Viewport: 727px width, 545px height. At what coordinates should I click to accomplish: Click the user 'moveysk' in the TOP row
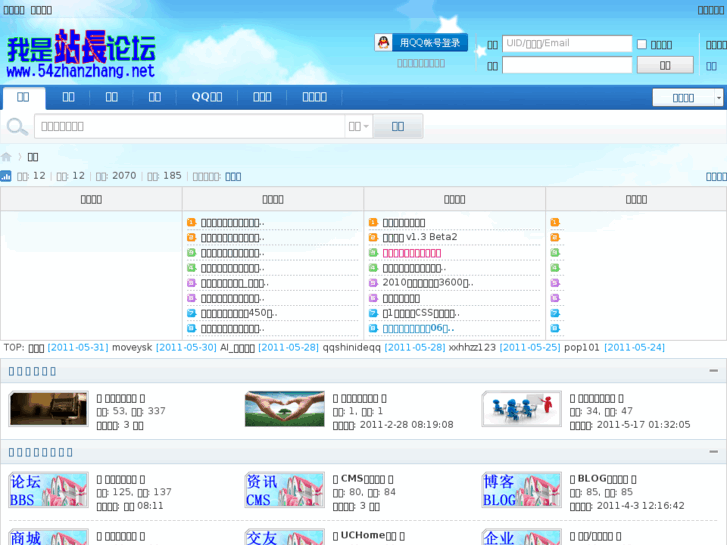click(x=132, y=347)
